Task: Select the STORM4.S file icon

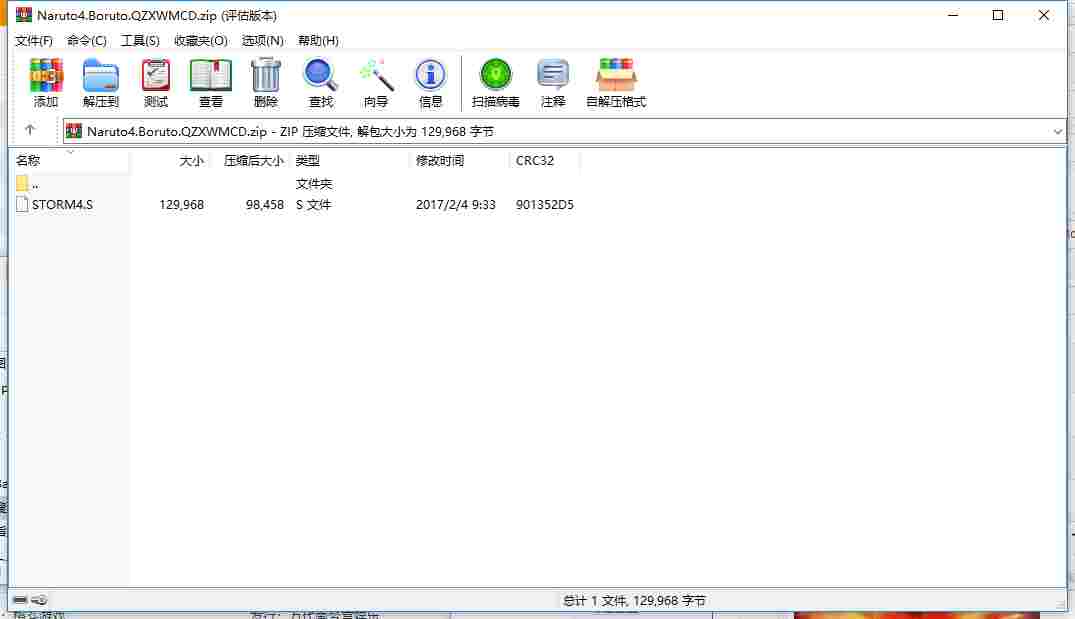Action: pyautogui.click(x=22, y=204)
